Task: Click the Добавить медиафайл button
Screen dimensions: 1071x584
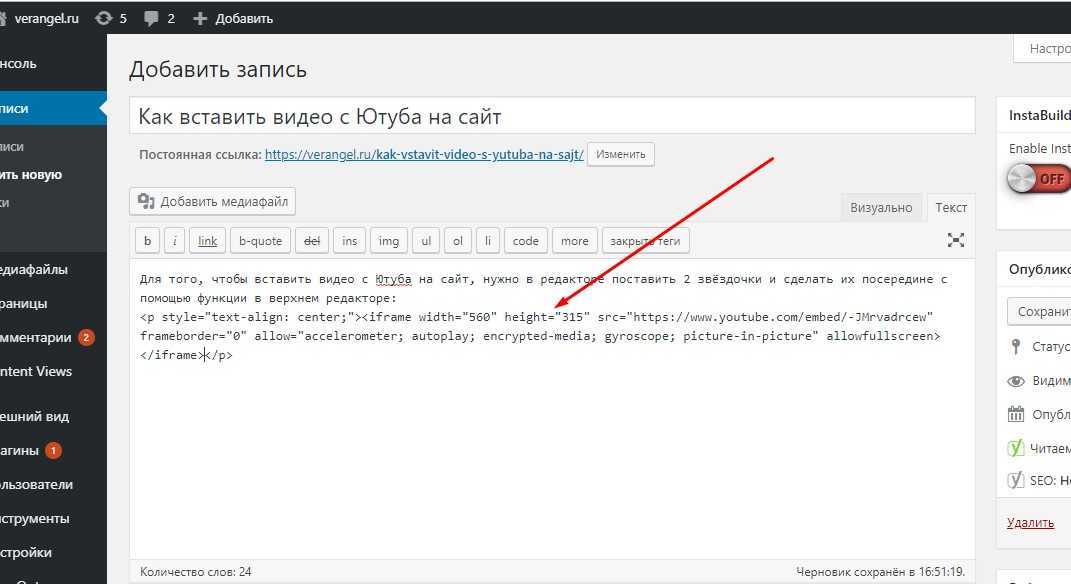Action: (x=213, y=202)
